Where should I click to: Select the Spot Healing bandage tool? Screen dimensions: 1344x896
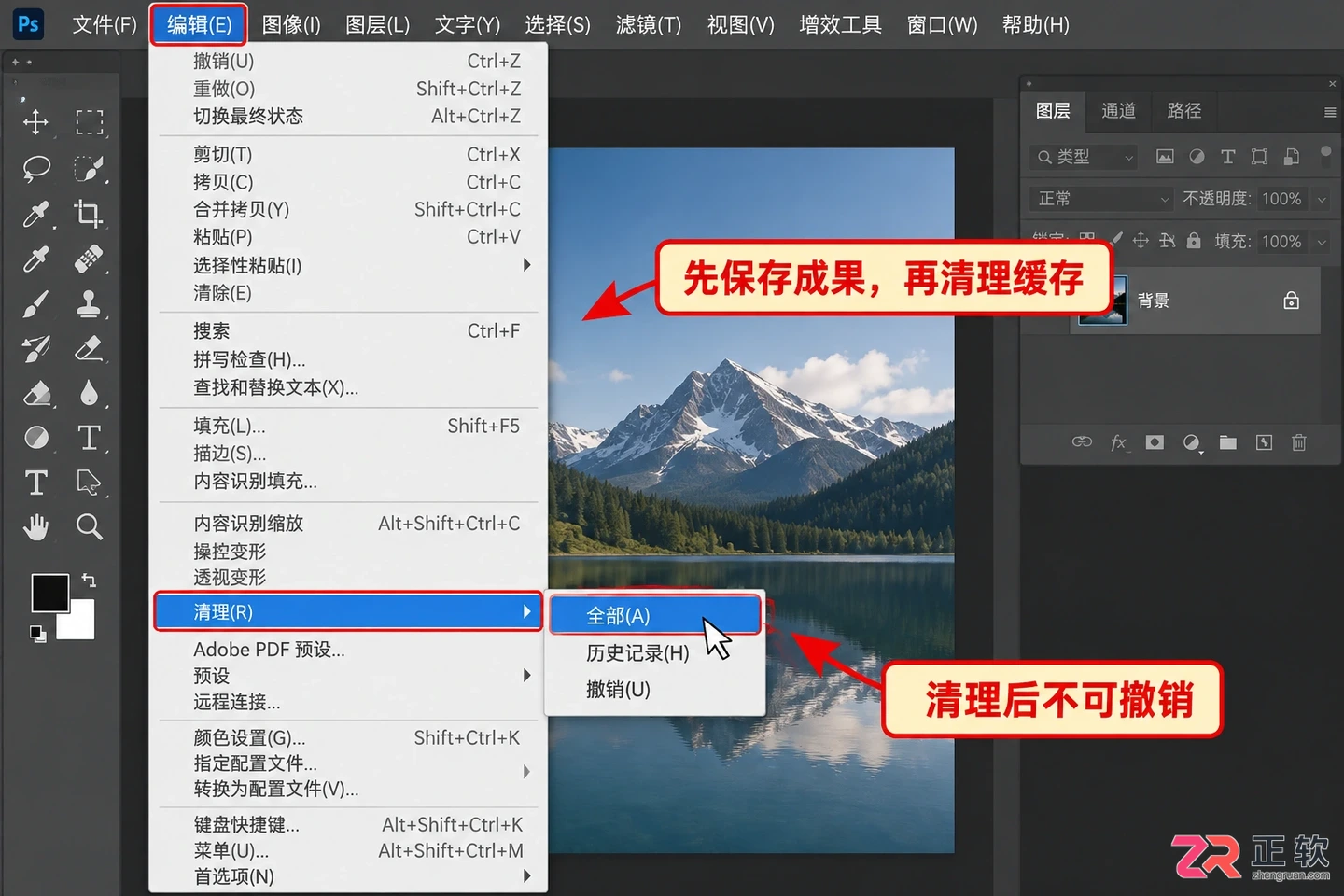[89, 258]
